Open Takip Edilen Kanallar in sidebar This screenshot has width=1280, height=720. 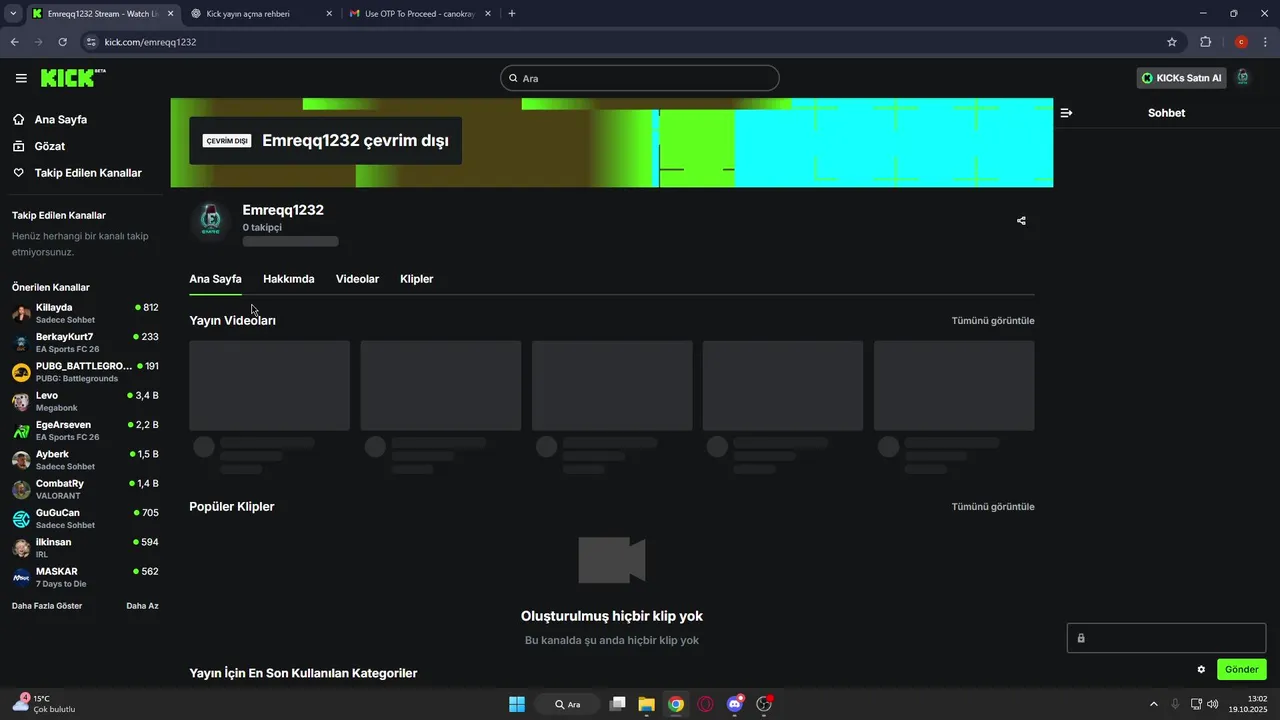coord(77,173)
